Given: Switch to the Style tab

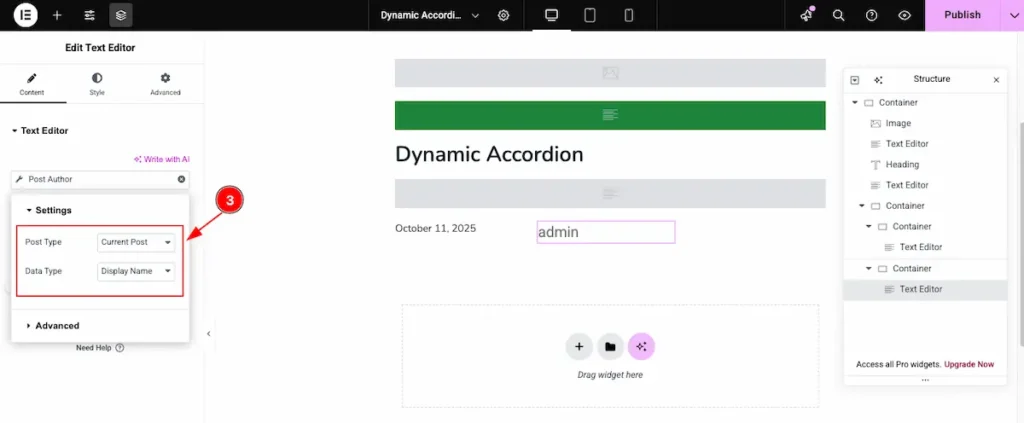Looking at the screenshot, I should (x=97, y=84).
